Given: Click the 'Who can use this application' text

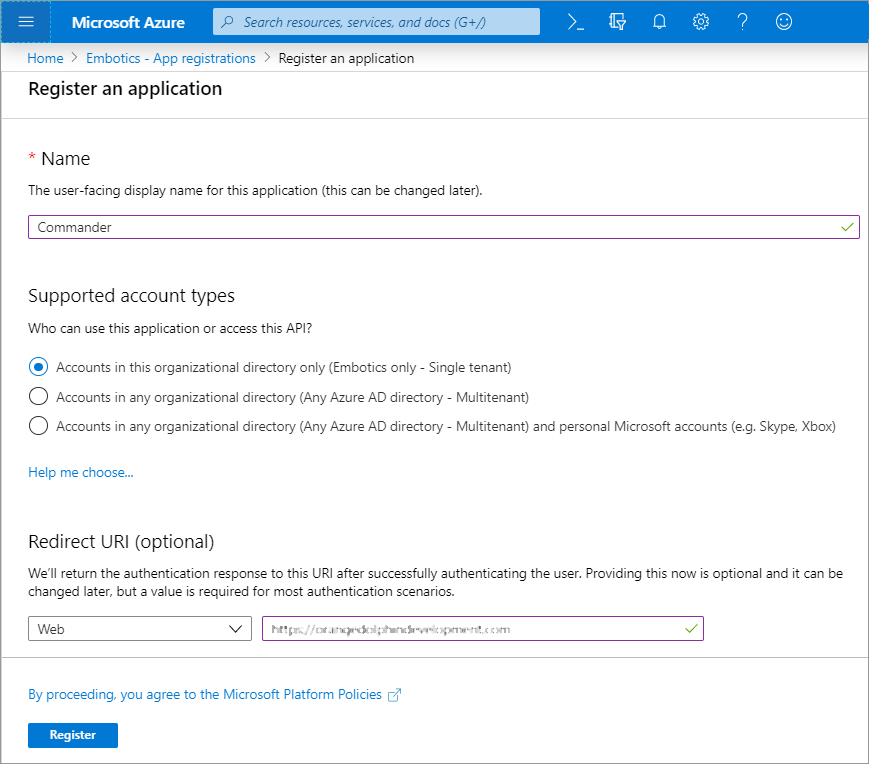Looking at the screenshot, I should click(170, 329).
